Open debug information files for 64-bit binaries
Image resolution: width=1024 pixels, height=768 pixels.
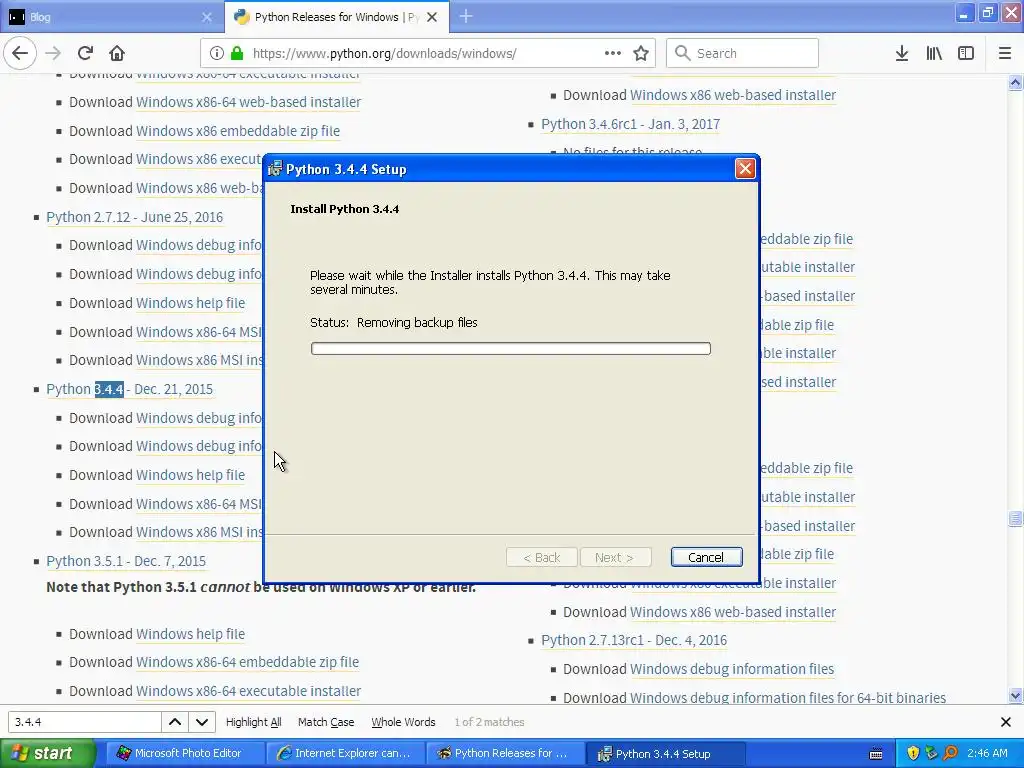click(788, 697)
